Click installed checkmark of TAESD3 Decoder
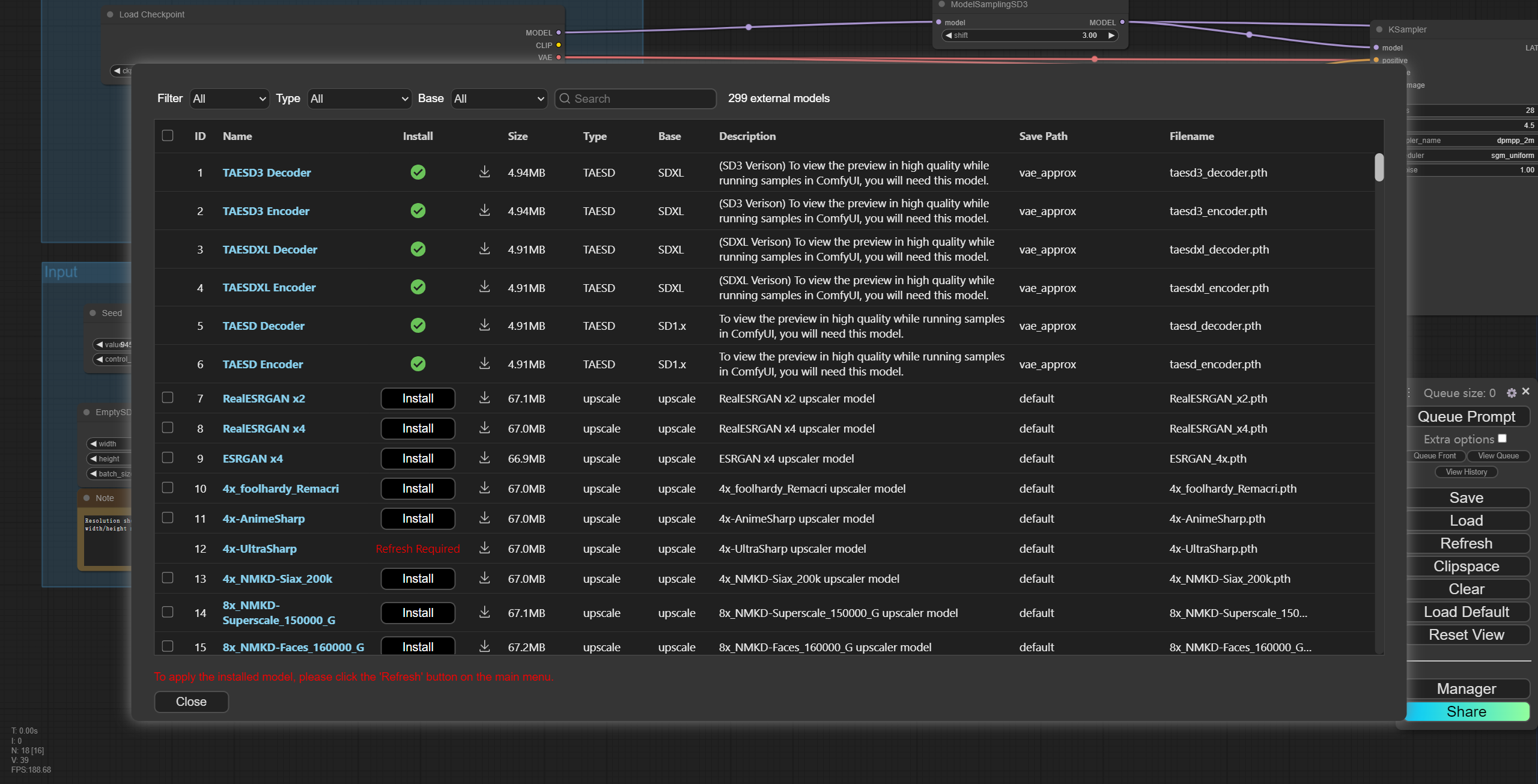This screenshot has height=784, width=1538. point(418,172)
